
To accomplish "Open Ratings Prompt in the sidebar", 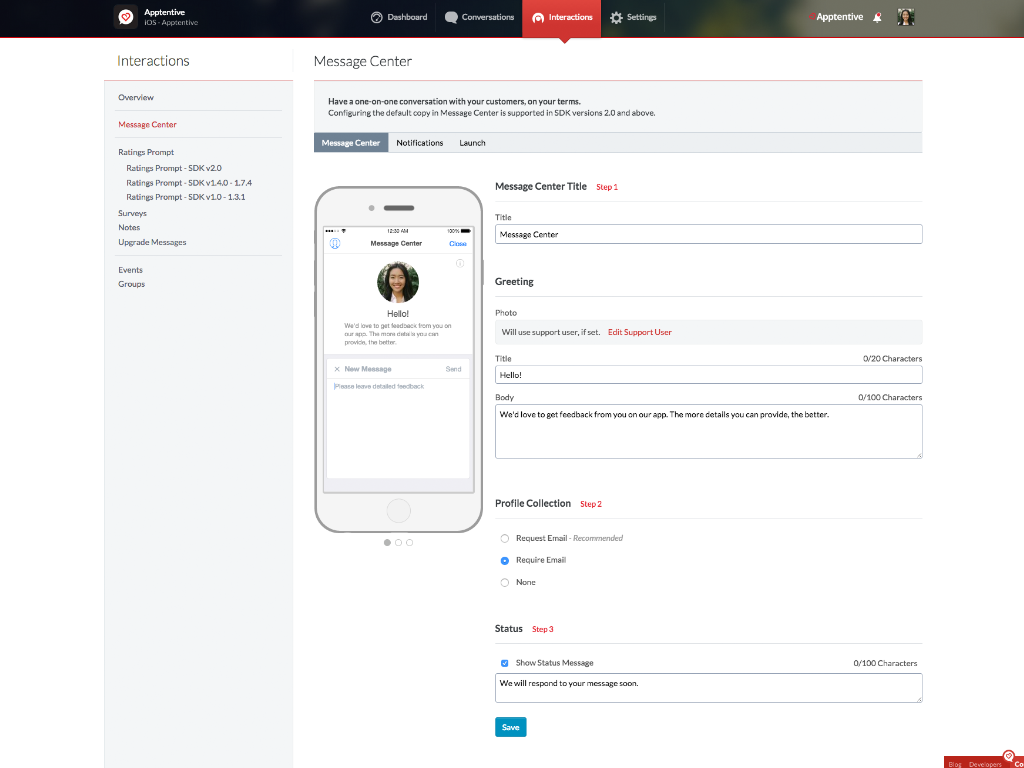I will 146,152.
